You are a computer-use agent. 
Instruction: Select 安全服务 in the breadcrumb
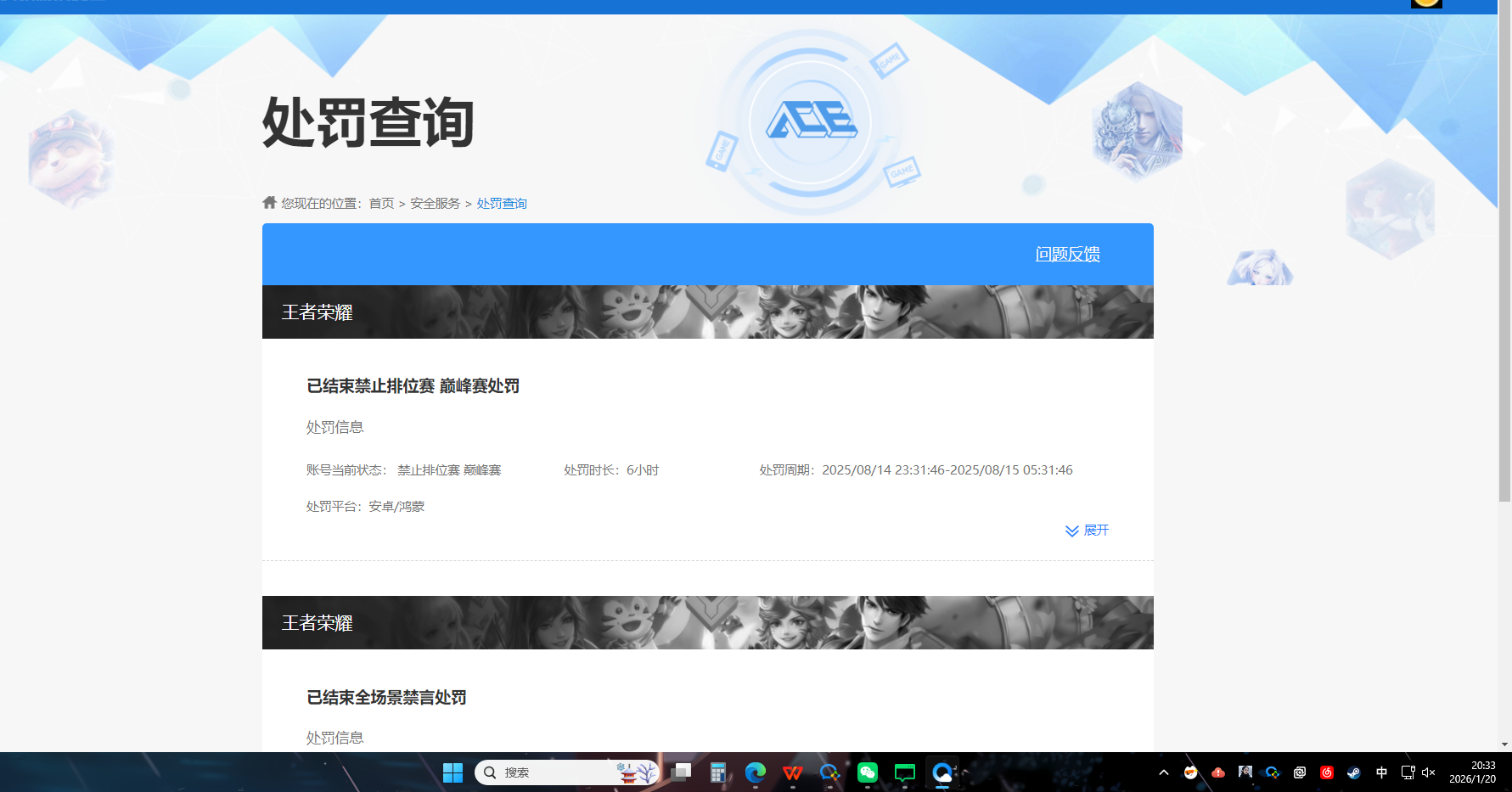pyautogui.click(x=435, y=202)
